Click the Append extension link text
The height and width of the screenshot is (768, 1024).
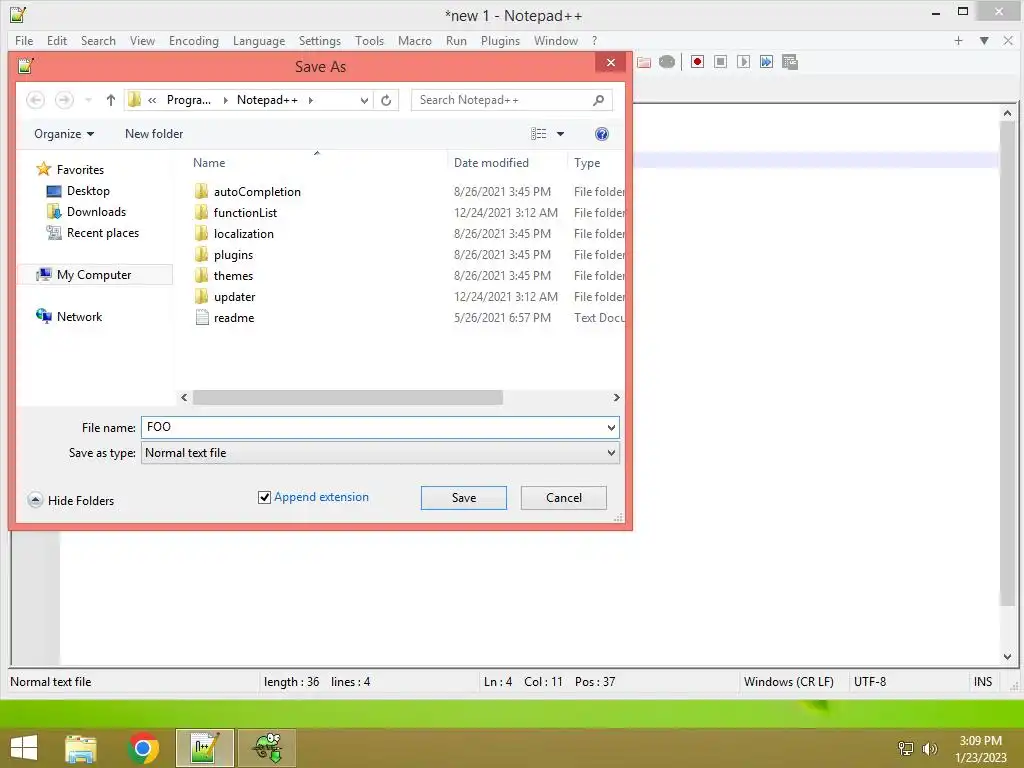(321, 497)
